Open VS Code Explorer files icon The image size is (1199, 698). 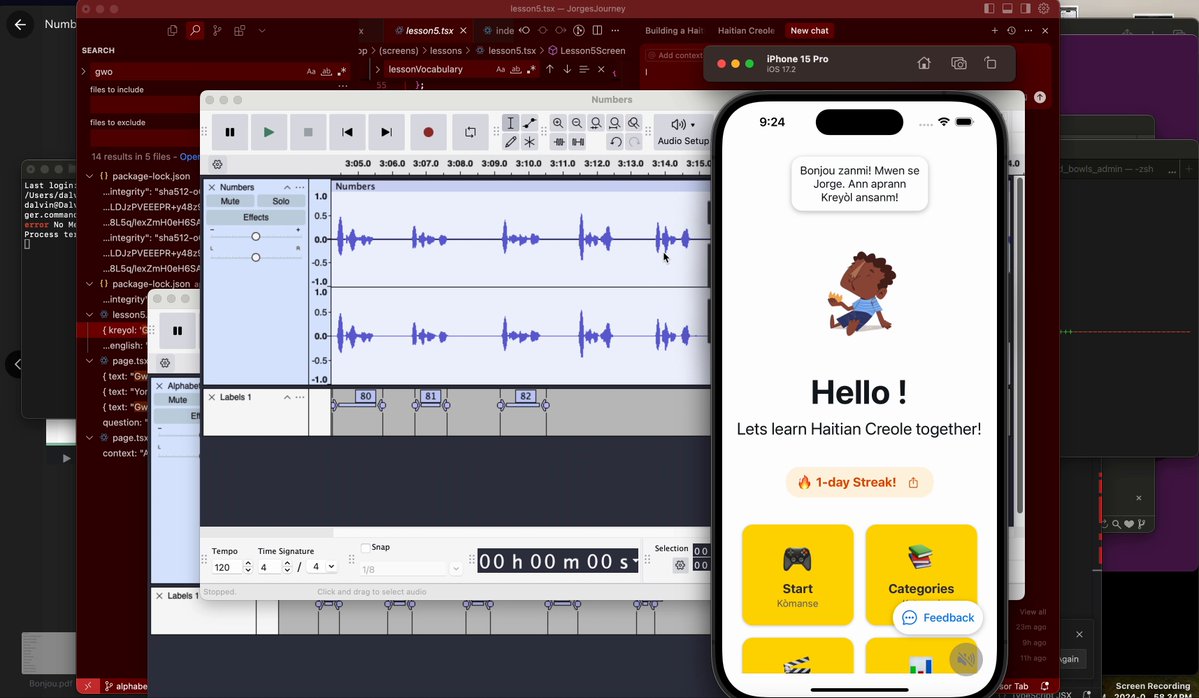[172, 31]
